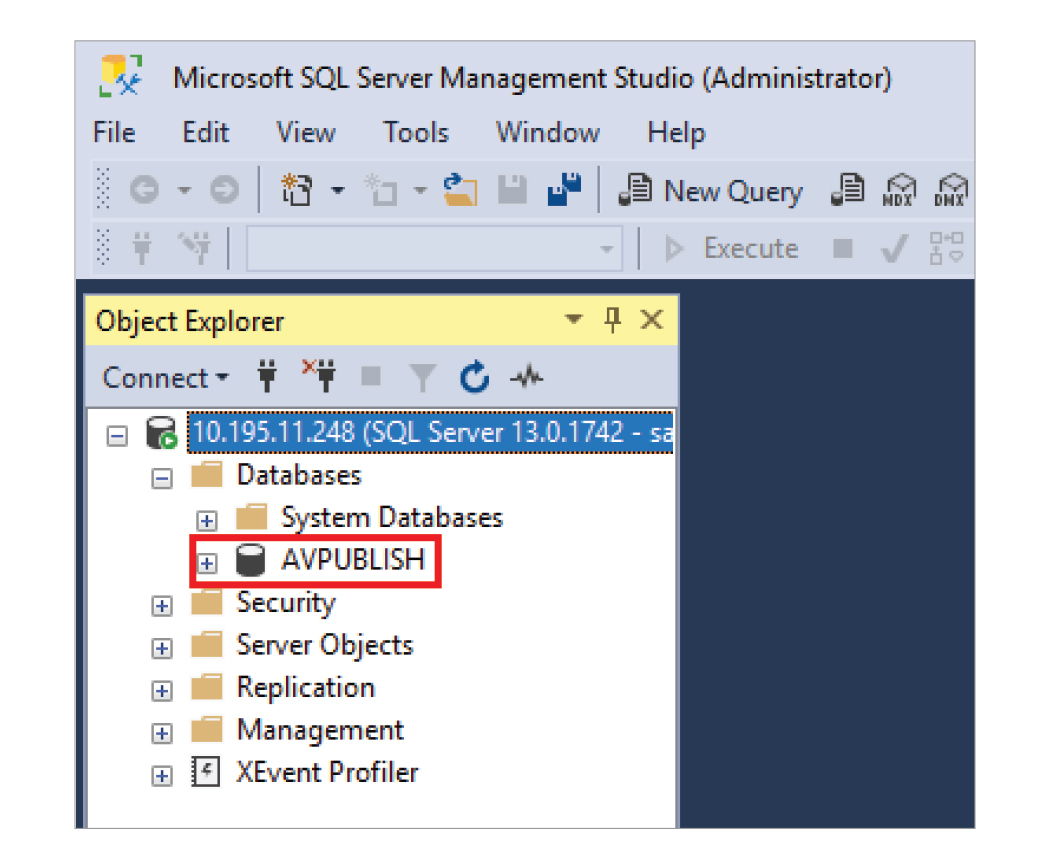The width and height of the screenshot is (1050, 865).
Task: Expand the Server Objects folder
Action: [161, 648]
